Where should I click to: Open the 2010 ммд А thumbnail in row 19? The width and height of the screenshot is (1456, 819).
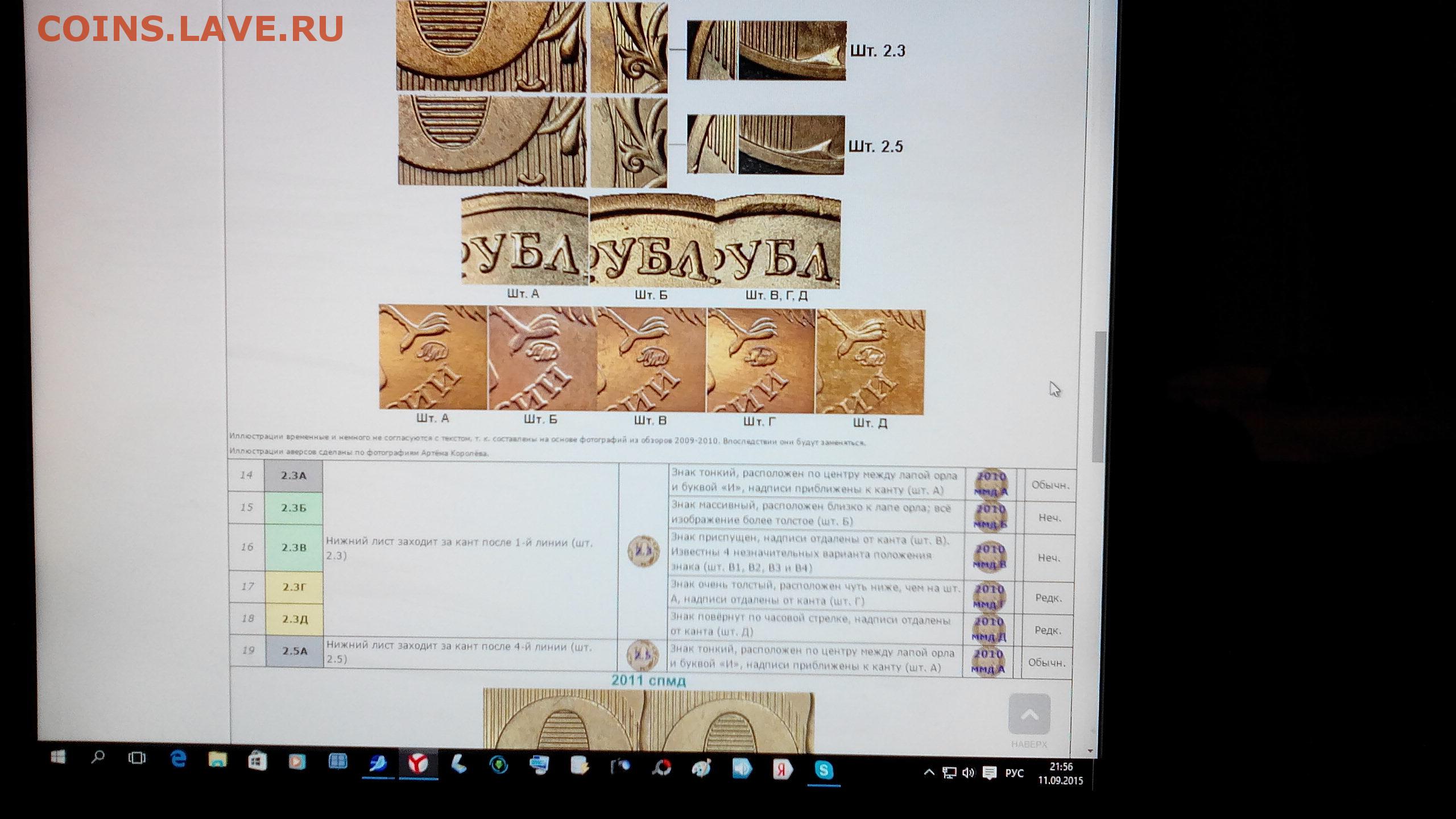[x=988, y=661]
